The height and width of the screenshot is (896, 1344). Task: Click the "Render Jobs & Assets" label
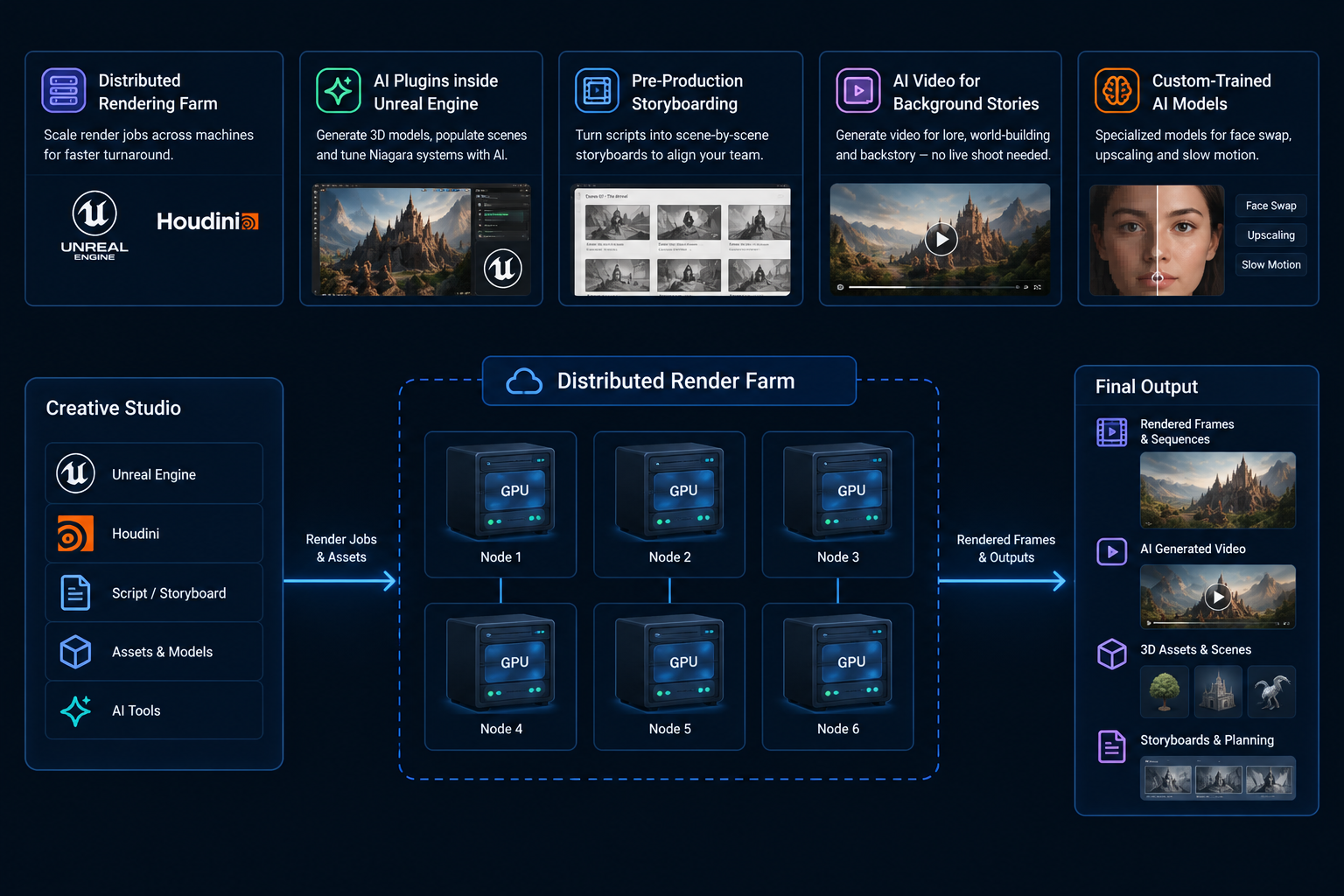point(341,549)
